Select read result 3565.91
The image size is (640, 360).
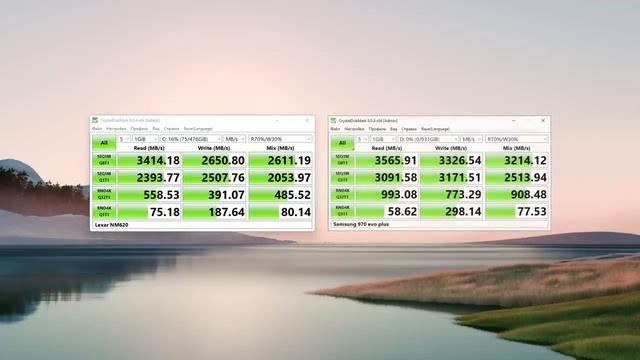(387, 160)
